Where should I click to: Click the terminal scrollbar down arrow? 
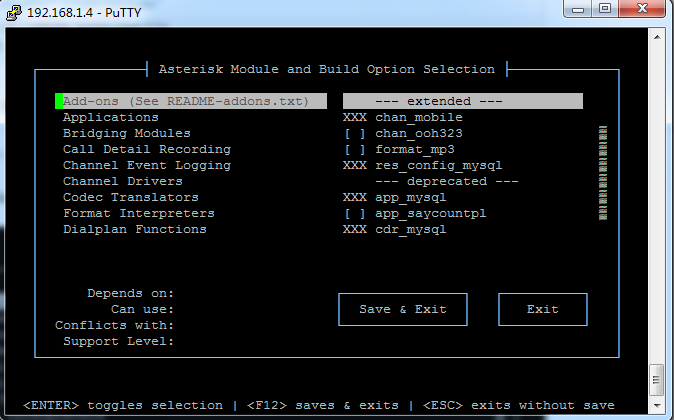pyautogui.click(x=657, y=405)
